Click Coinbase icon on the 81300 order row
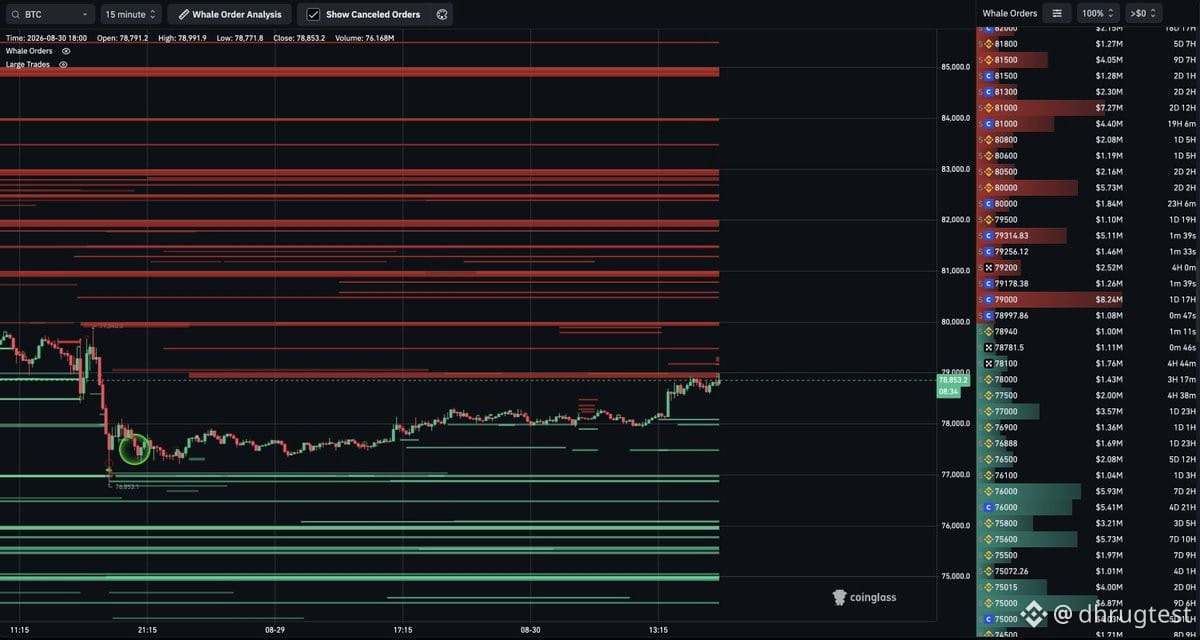 click(x=987, y=92)
